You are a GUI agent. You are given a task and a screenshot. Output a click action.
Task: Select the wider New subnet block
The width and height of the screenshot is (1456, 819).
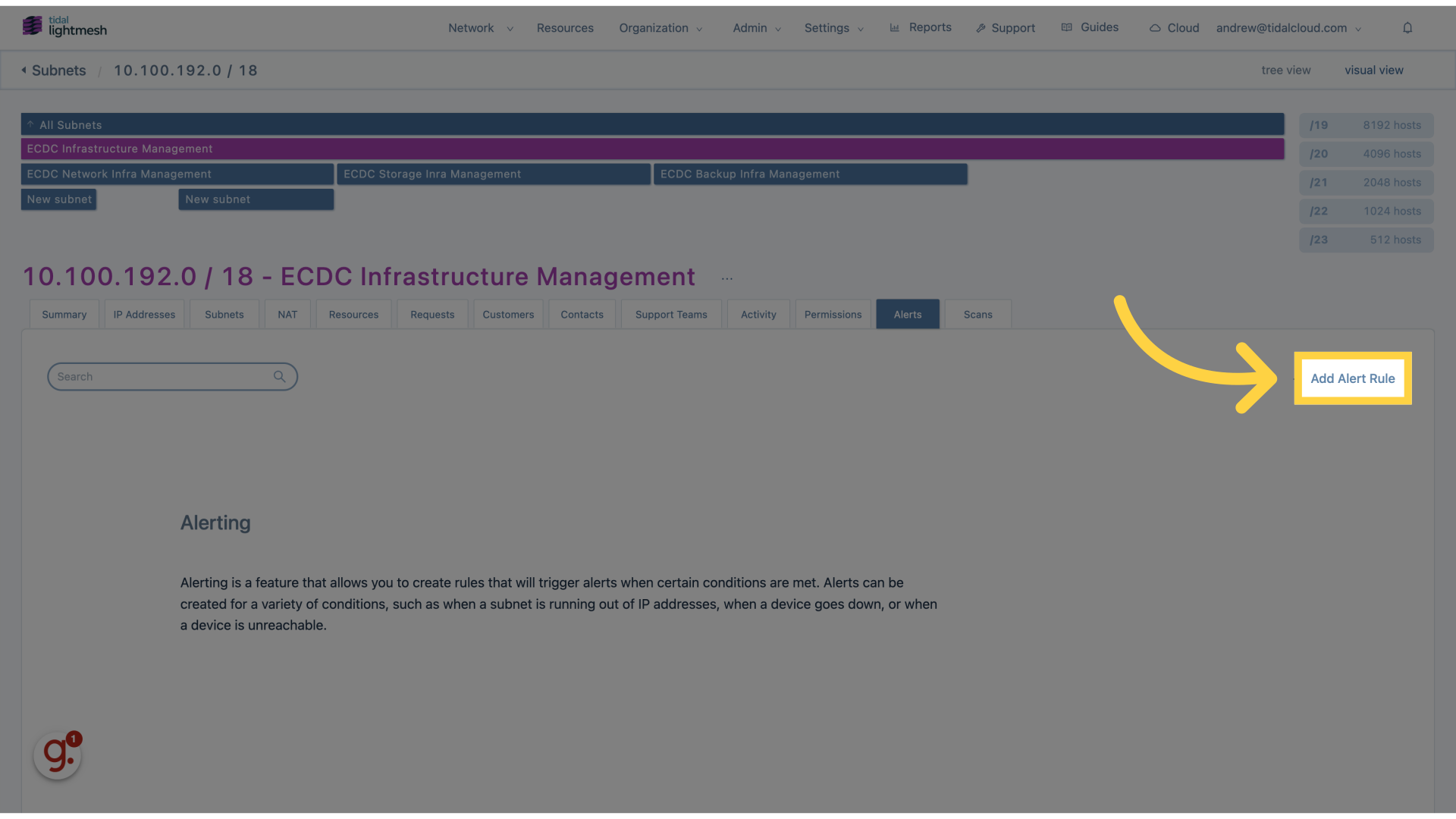256,199
